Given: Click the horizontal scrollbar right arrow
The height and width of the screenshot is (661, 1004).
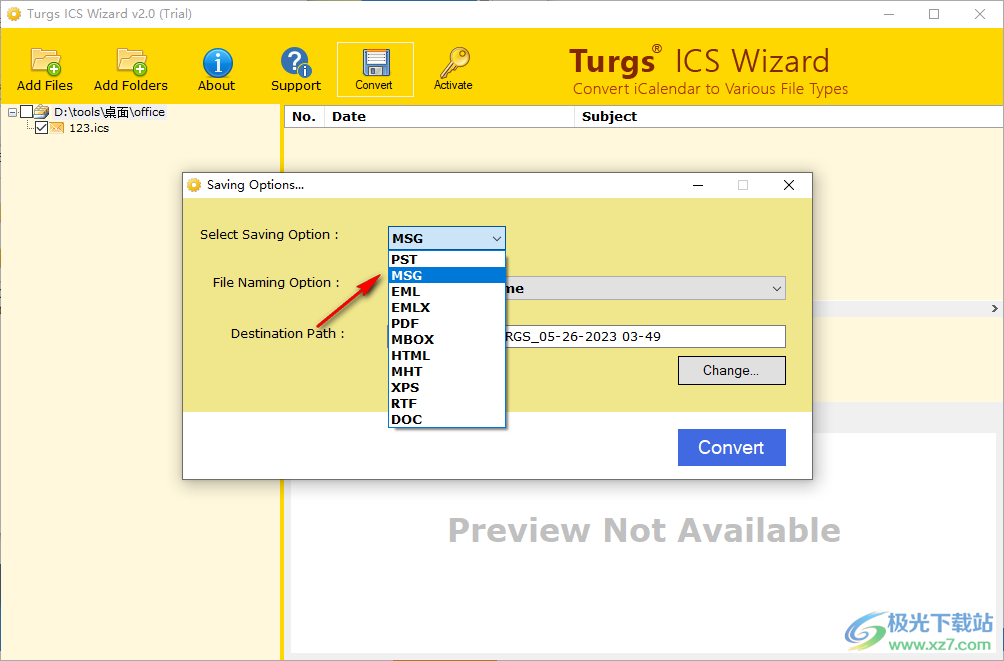Looking at the screenshot, I should (x=994, y=309).
